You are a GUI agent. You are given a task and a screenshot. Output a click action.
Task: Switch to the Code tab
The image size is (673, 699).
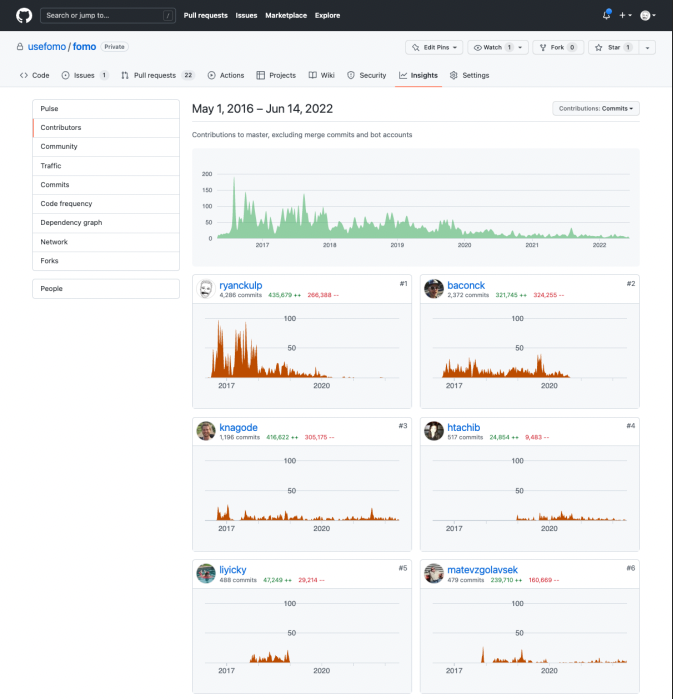point(34,75)
